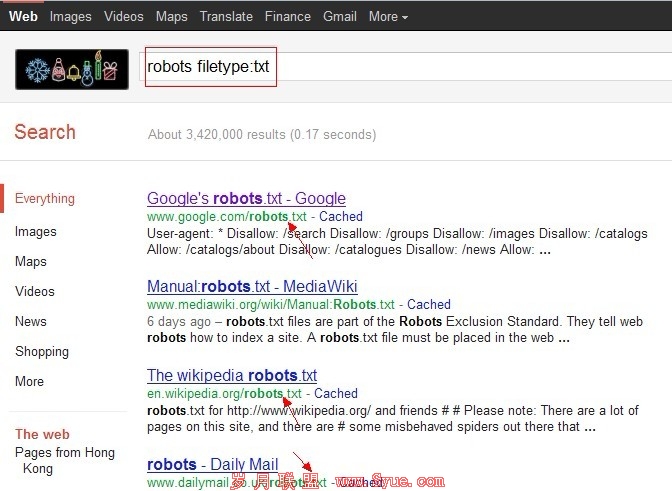Image resolution: width=672 pixels, height=491 pixels.
Task: Open Translate from the top bar
Action: (x=226, y=16)
